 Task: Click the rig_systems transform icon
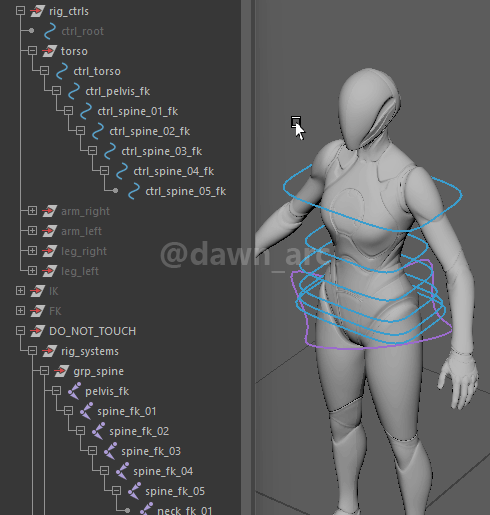click(x=49, y=351)
